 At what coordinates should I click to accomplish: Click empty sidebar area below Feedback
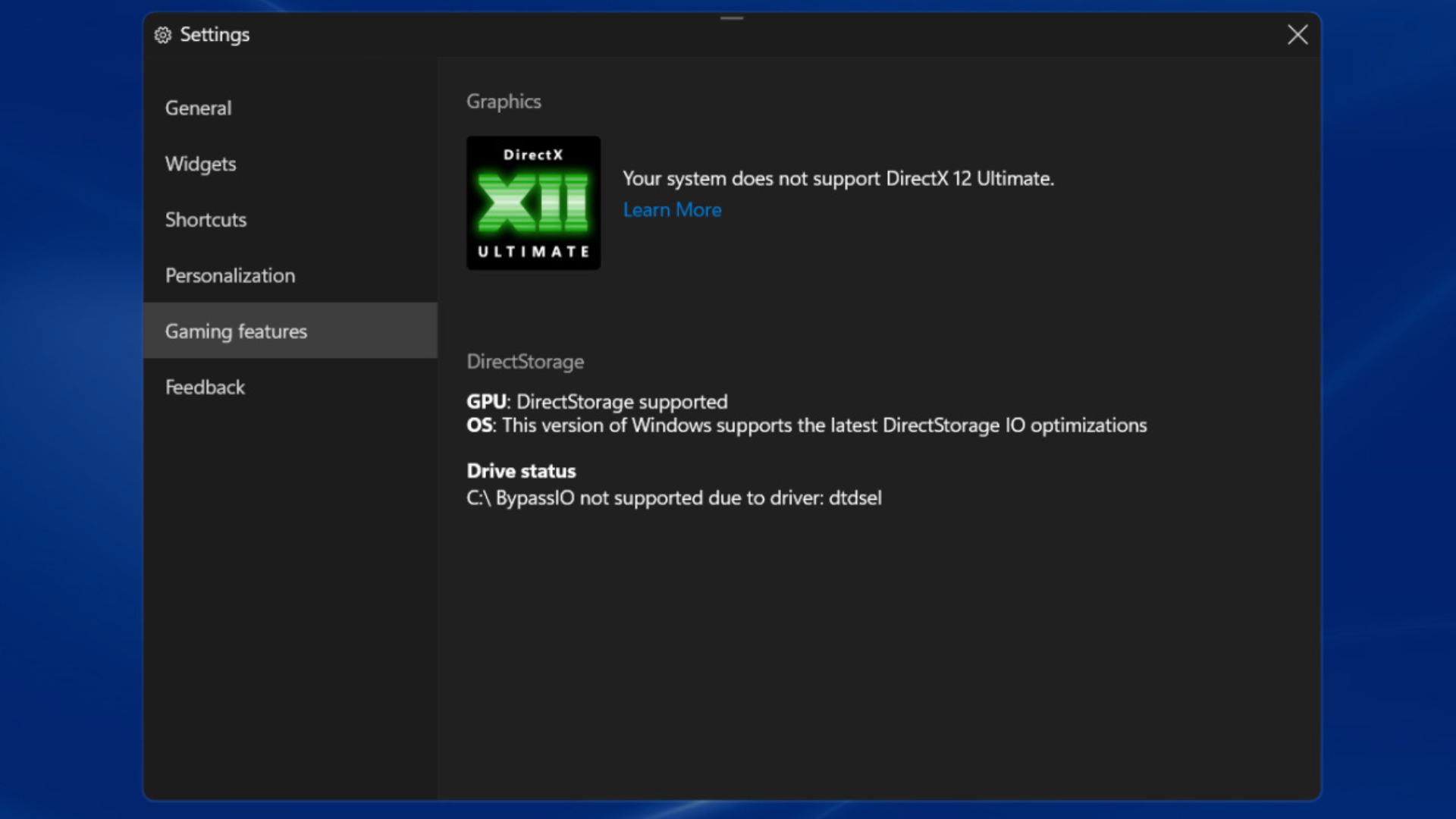coord(290,591)
